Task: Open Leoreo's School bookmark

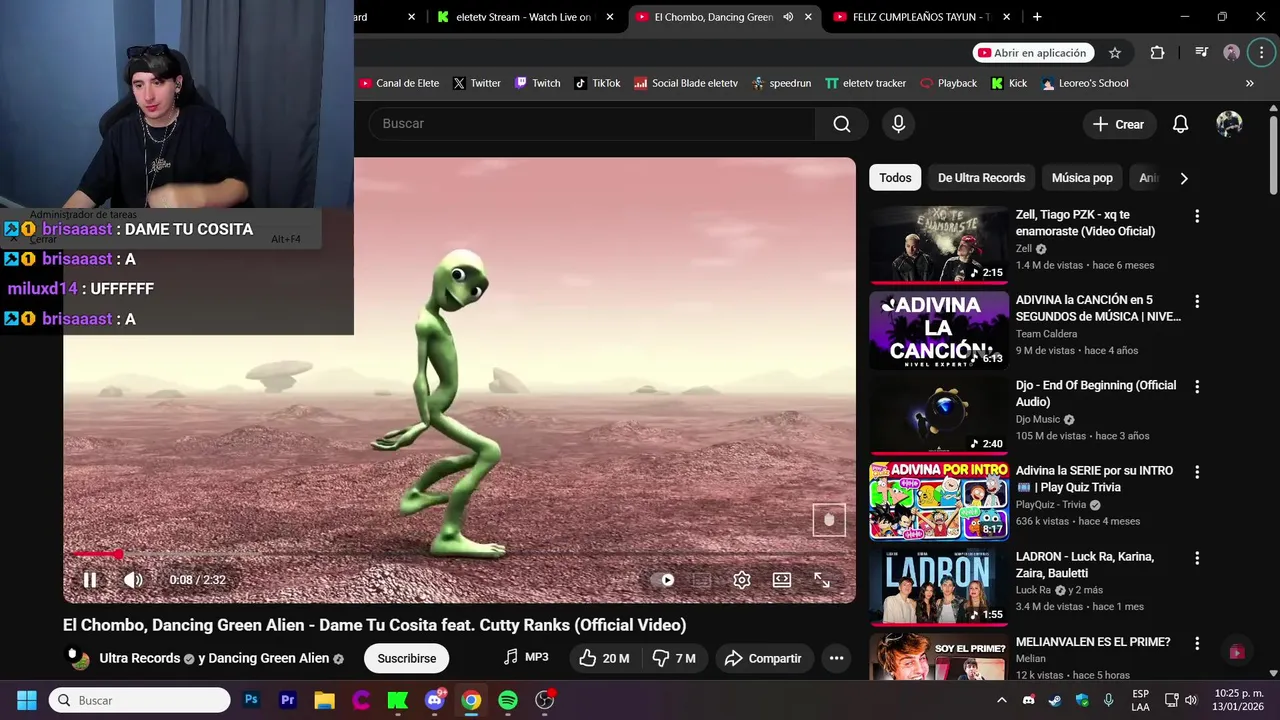Action: tap(1085, 83)
